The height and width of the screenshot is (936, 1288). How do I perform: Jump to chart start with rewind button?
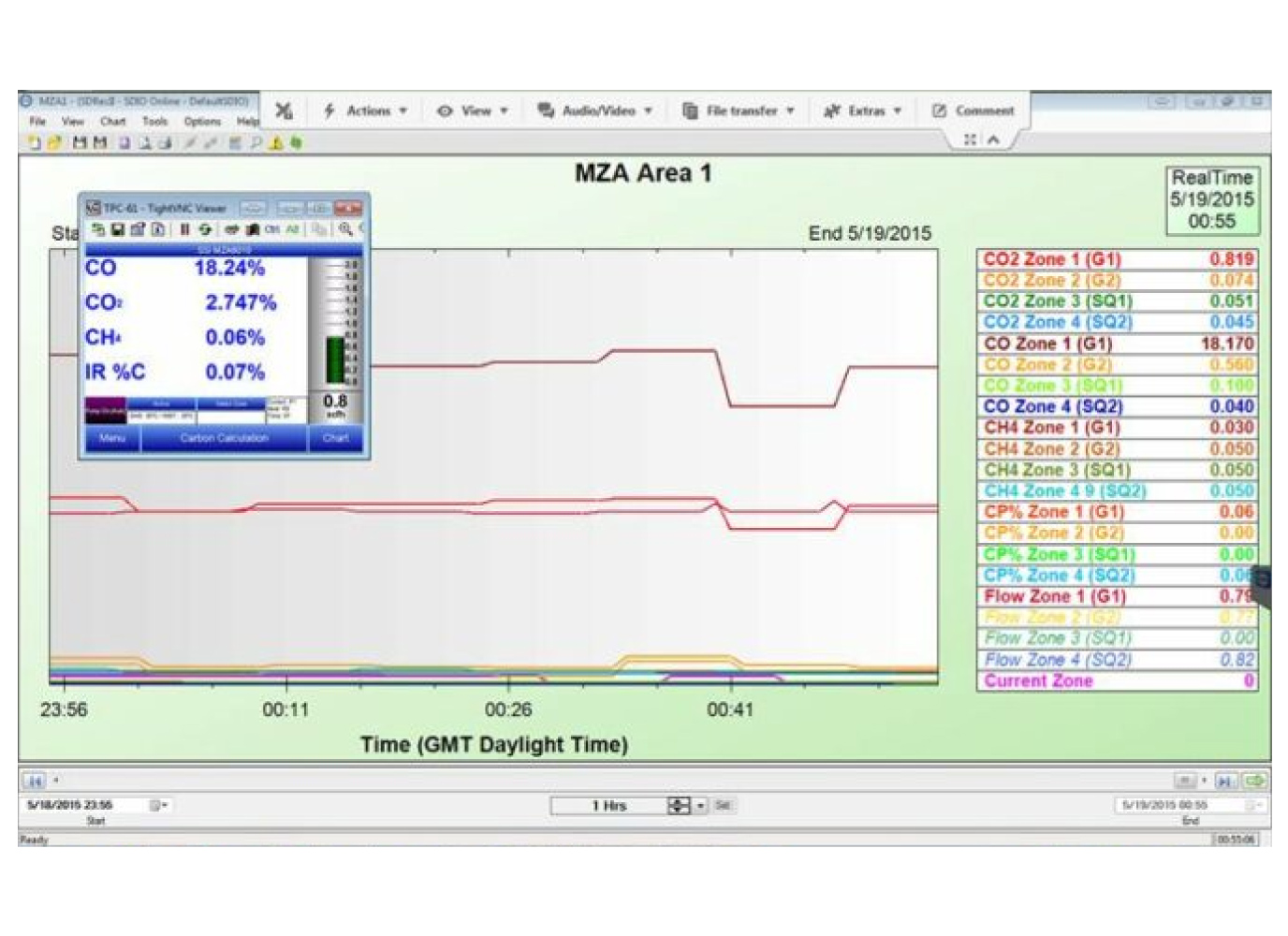(x=35, y=780)
